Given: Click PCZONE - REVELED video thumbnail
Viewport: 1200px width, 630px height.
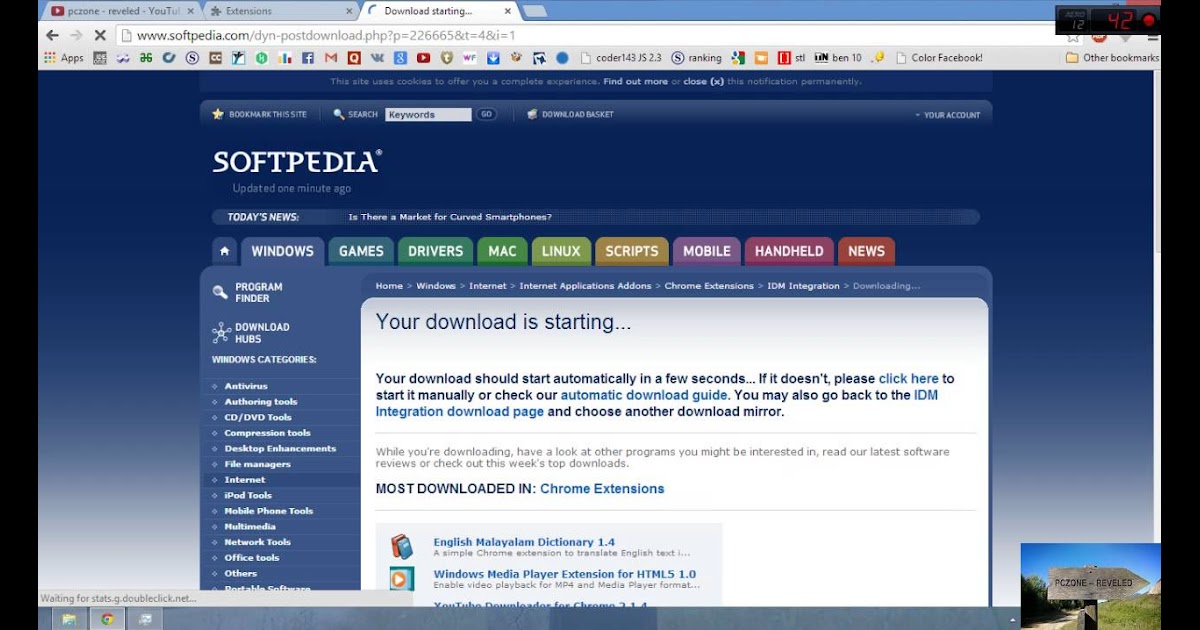Looking at the screenshot, I should tap(1090, 586).
